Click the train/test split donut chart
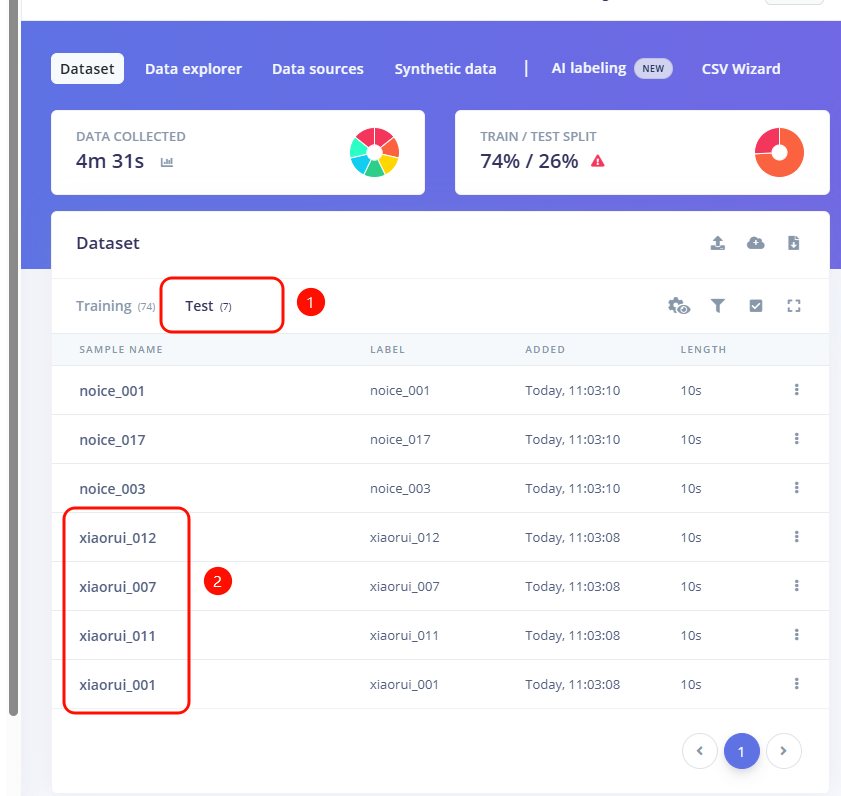Image resolution: width=841 pixels, height=796 pixels. click(779, 153)
